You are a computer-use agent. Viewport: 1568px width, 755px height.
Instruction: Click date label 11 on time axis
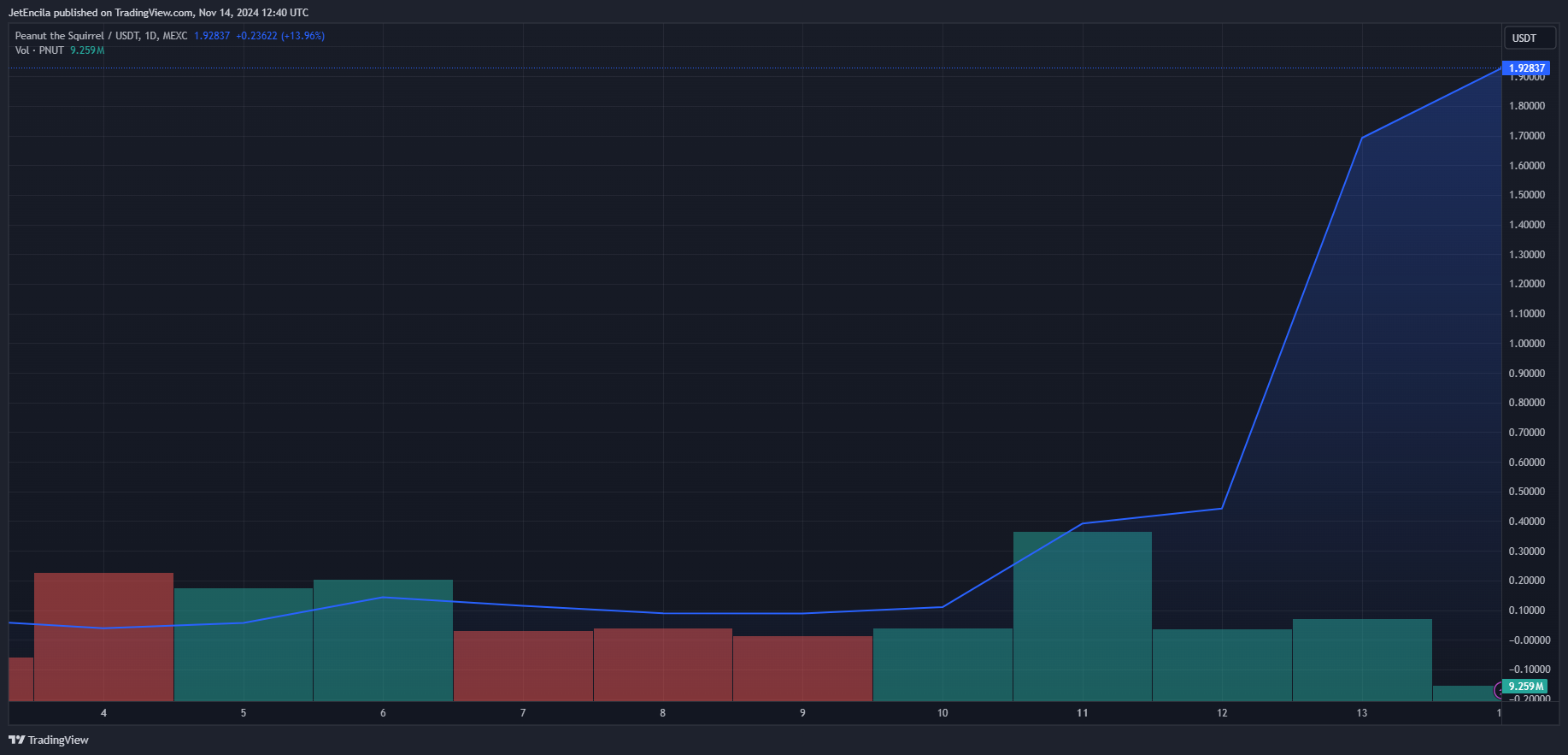[1083, 713]
